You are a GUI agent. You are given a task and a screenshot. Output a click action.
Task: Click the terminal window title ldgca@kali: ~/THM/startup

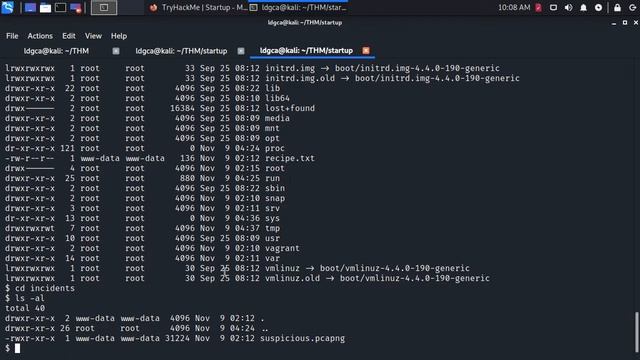pos(305,22)
